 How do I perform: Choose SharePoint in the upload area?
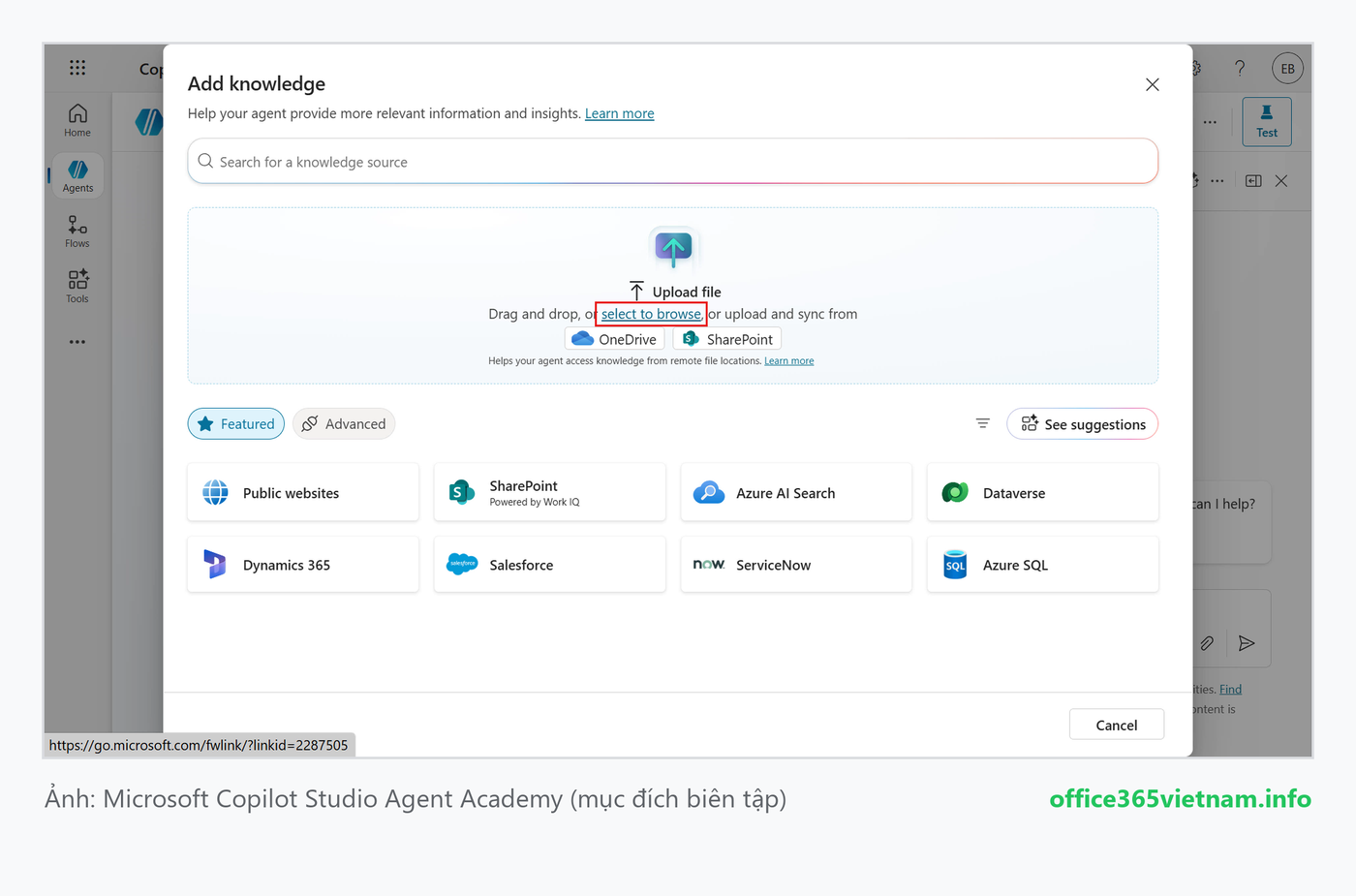726,339
